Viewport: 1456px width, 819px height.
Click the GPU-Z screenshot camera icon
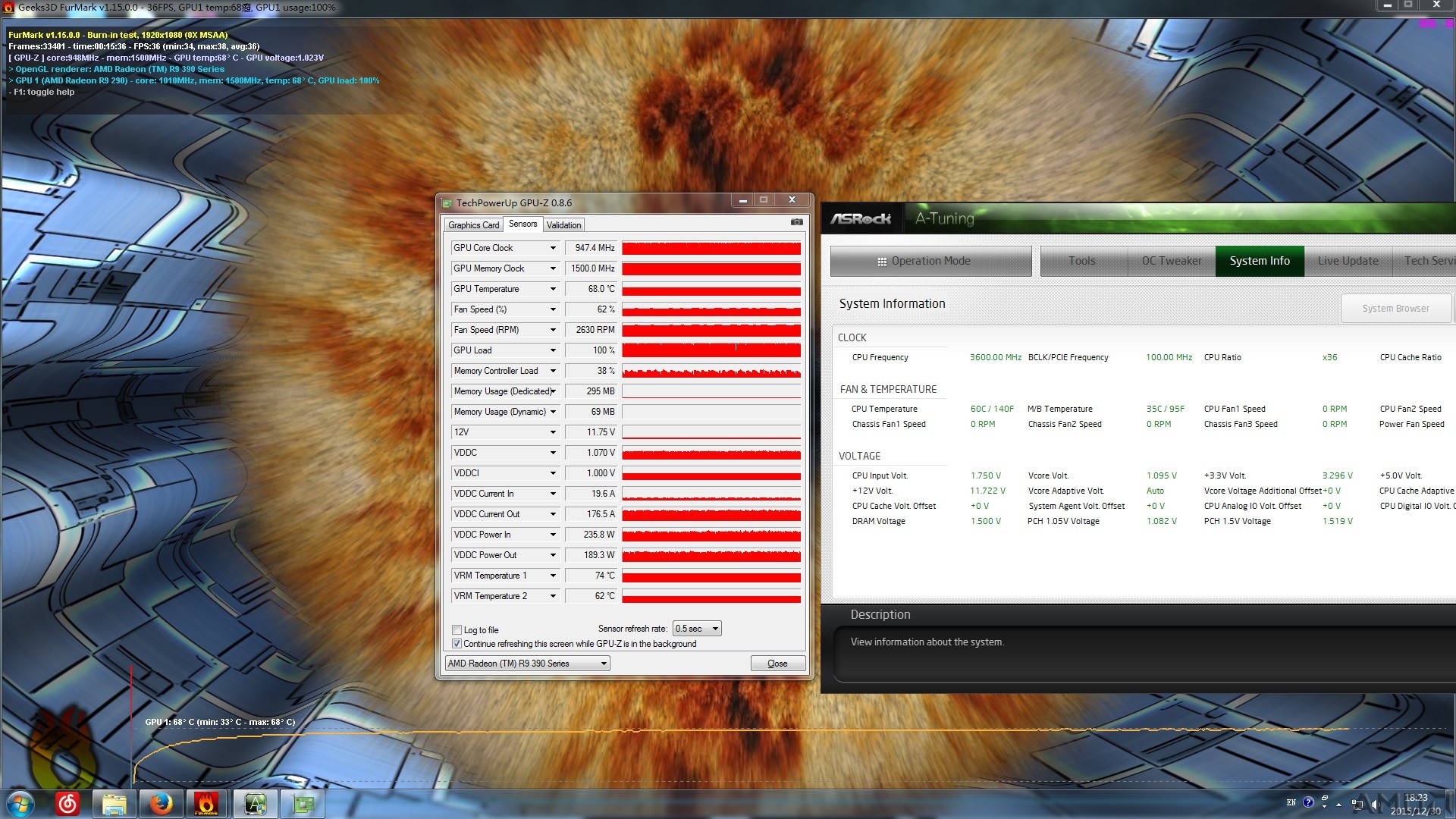(x=796, y=222)
